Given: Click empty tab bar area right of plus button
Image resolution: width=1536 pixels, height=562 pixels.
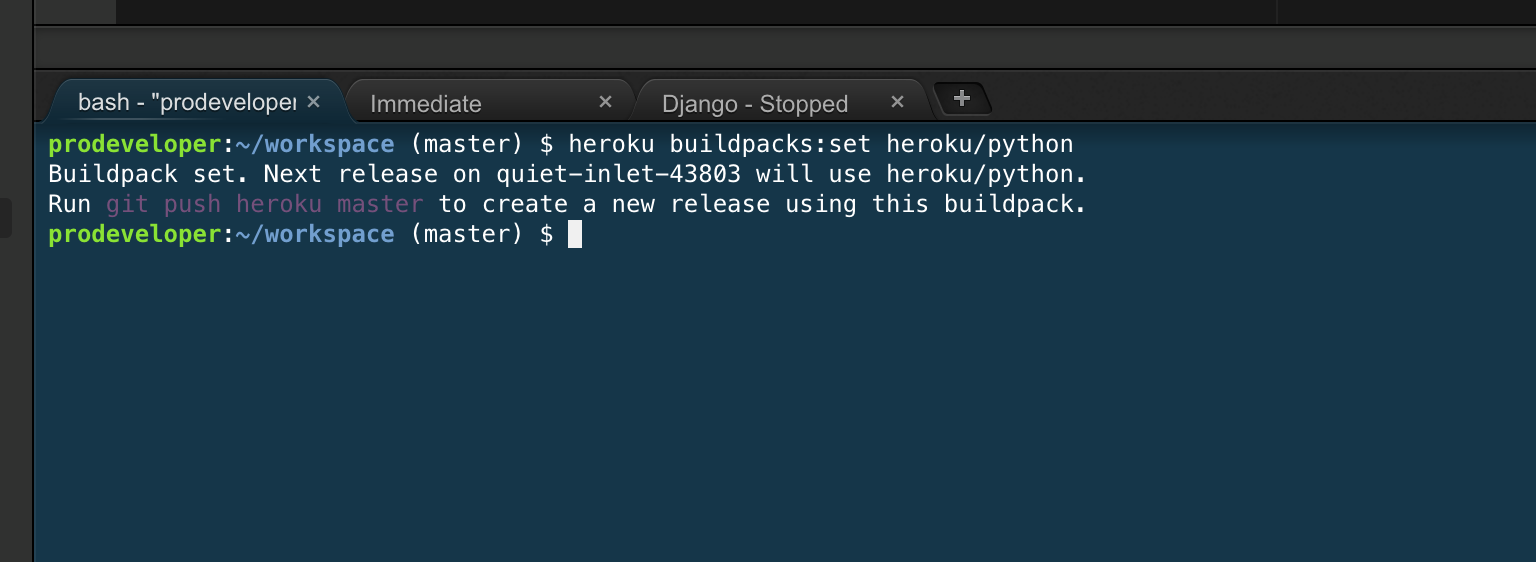Looking at the screenshot, I should 1250,100.
